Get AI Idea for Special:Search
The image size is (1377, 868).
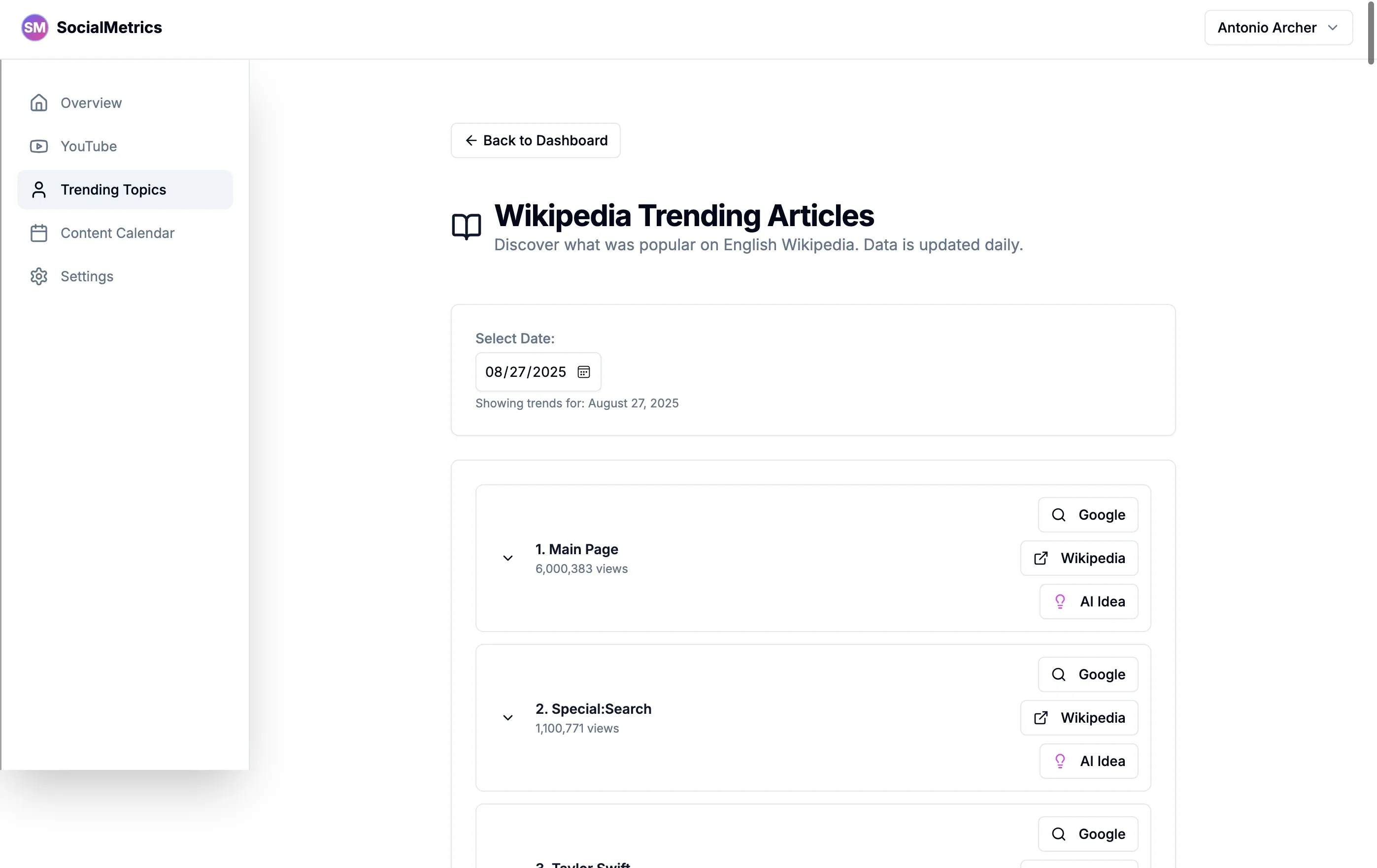(x=1088, y=761)
